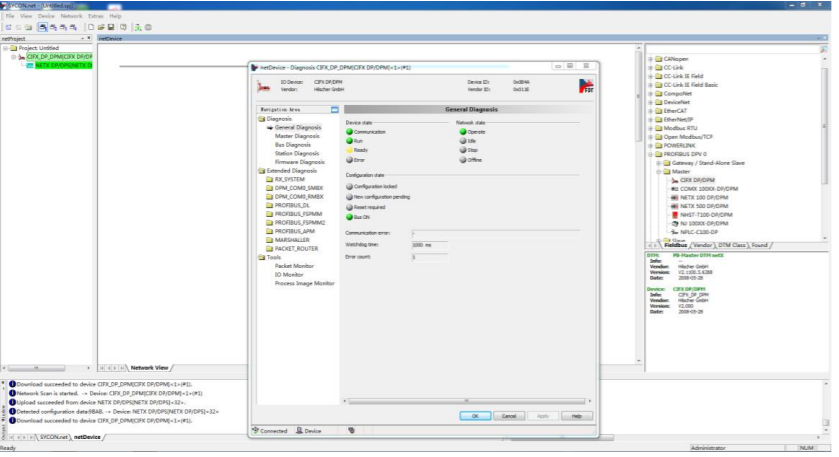
Task: Switch to the DTM Class catalog tab
Action: point(731,245)
